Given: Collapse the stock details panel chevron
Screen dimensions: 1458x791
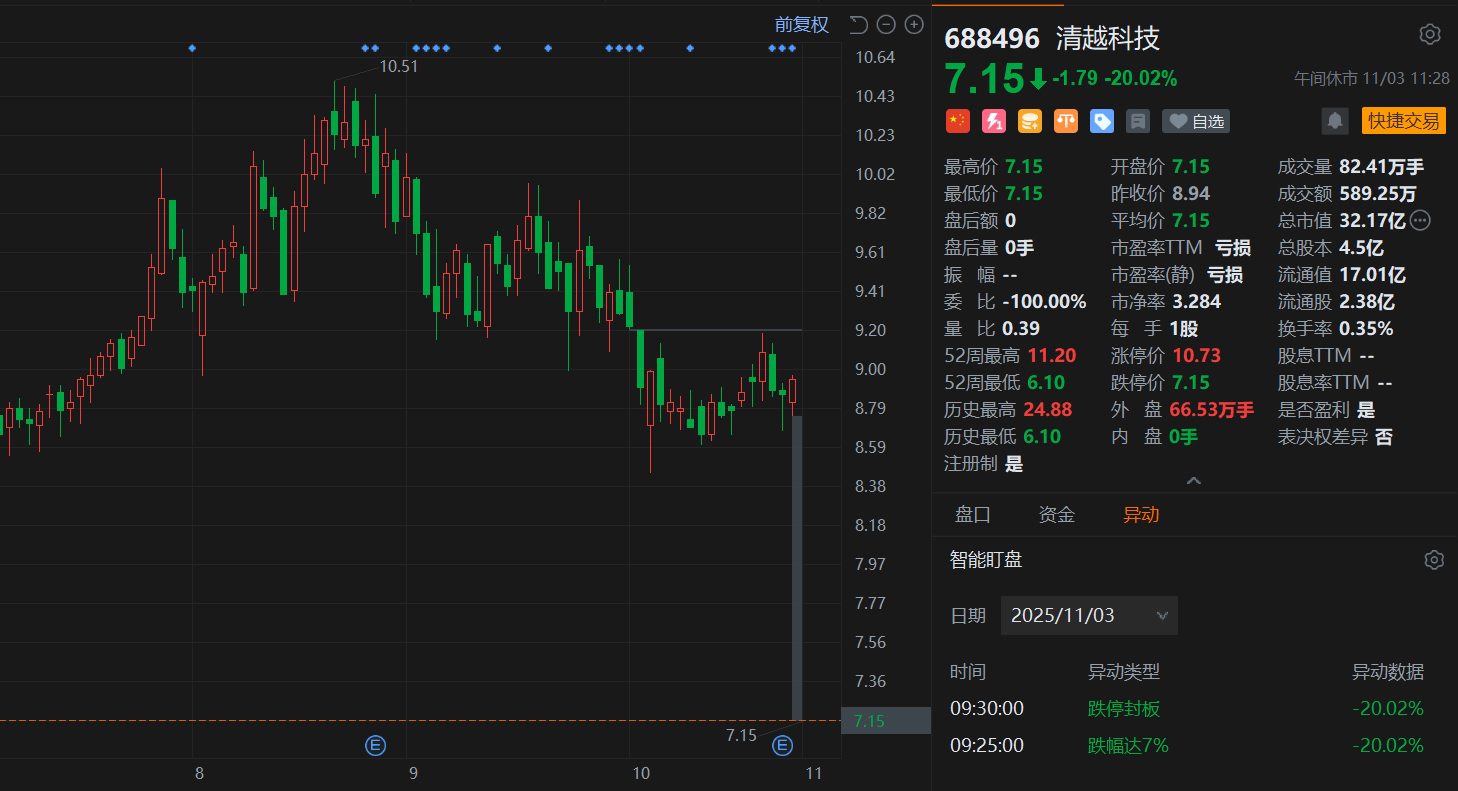Looking at the screenshot, I should tap(1193, 481).
